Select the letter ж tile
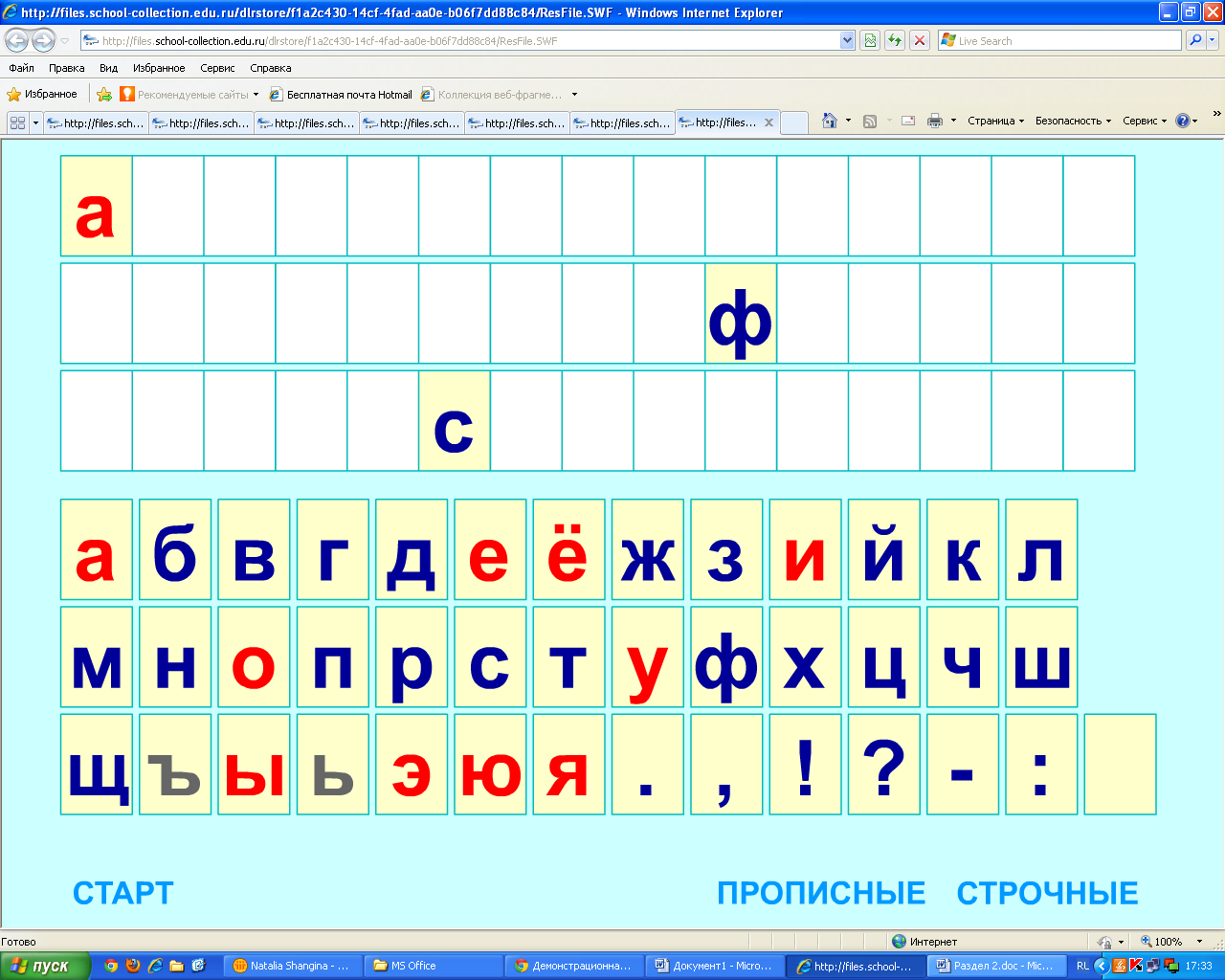The height and width of the screenshot is (980, 1225). tap(648, 549)
